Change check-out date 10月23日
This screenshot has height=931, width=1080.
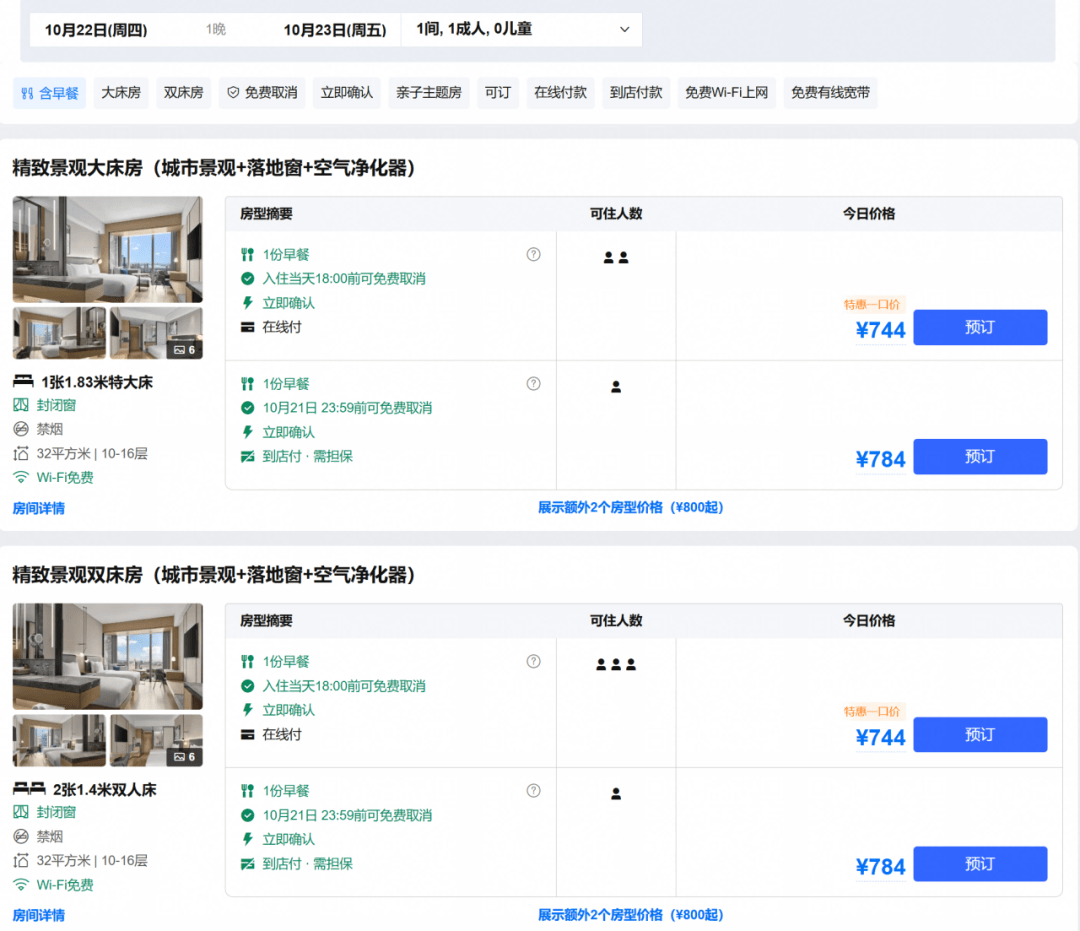(335, 30)
